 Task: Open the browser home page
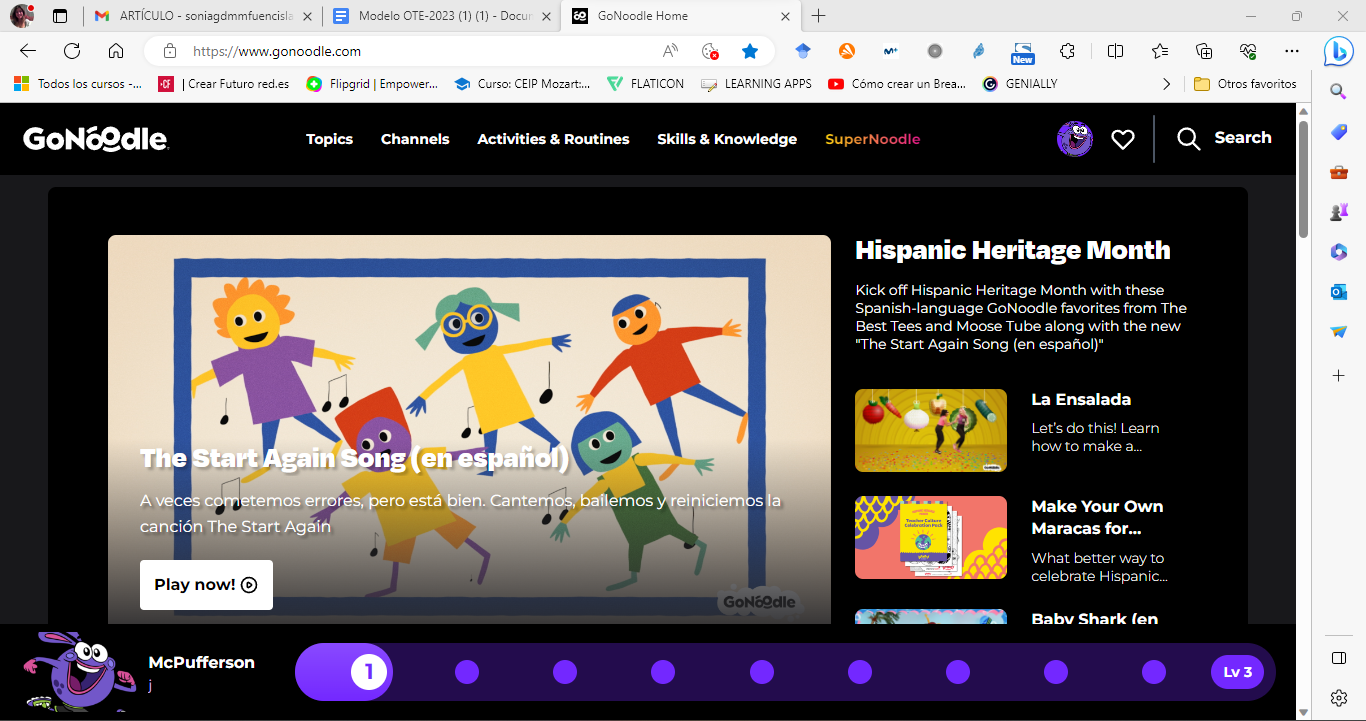click(x=116, y=51)
